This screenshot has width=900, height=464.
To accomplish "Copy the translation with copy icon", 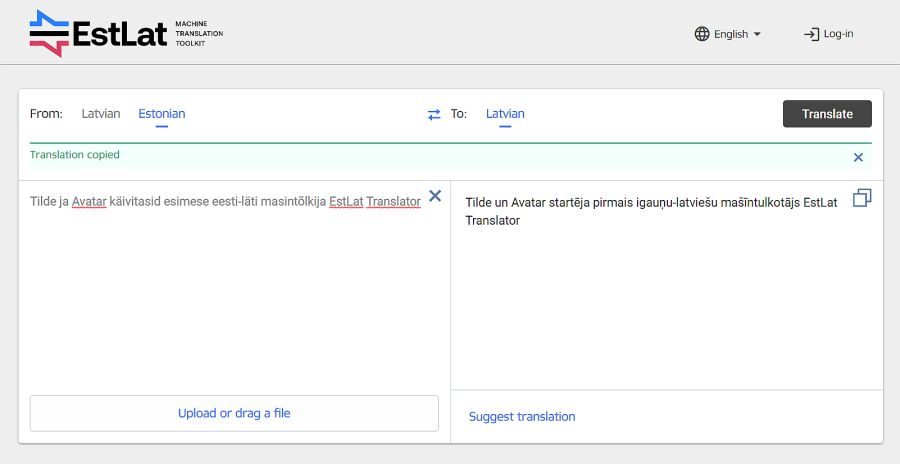I will click(862, 198).
